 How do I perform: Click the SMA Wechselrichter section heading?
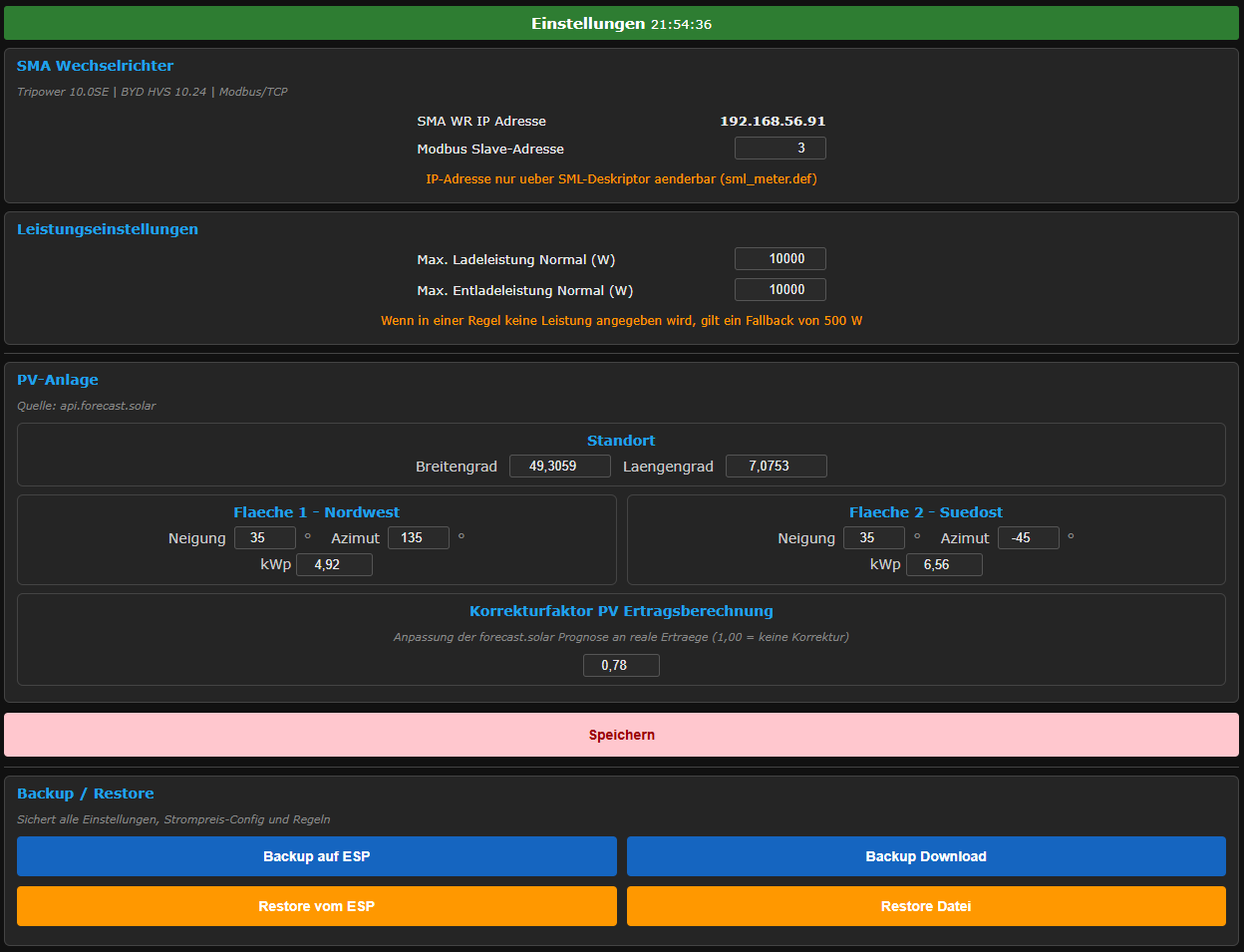(x=96, y=66)
